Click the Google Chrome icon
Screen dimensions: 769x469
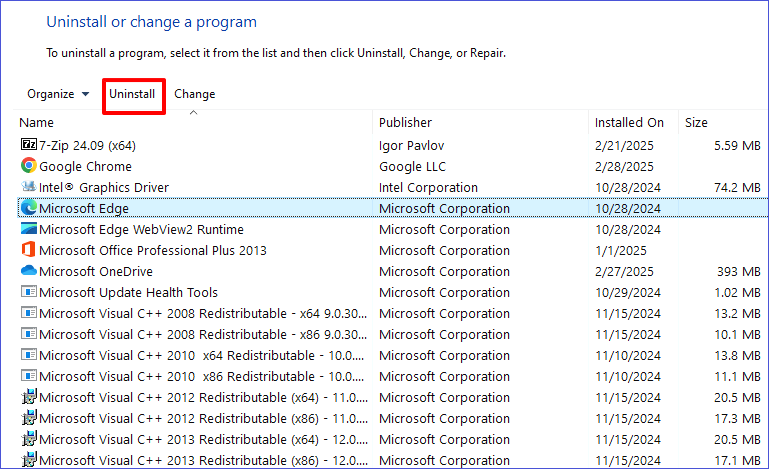(29, 165)
